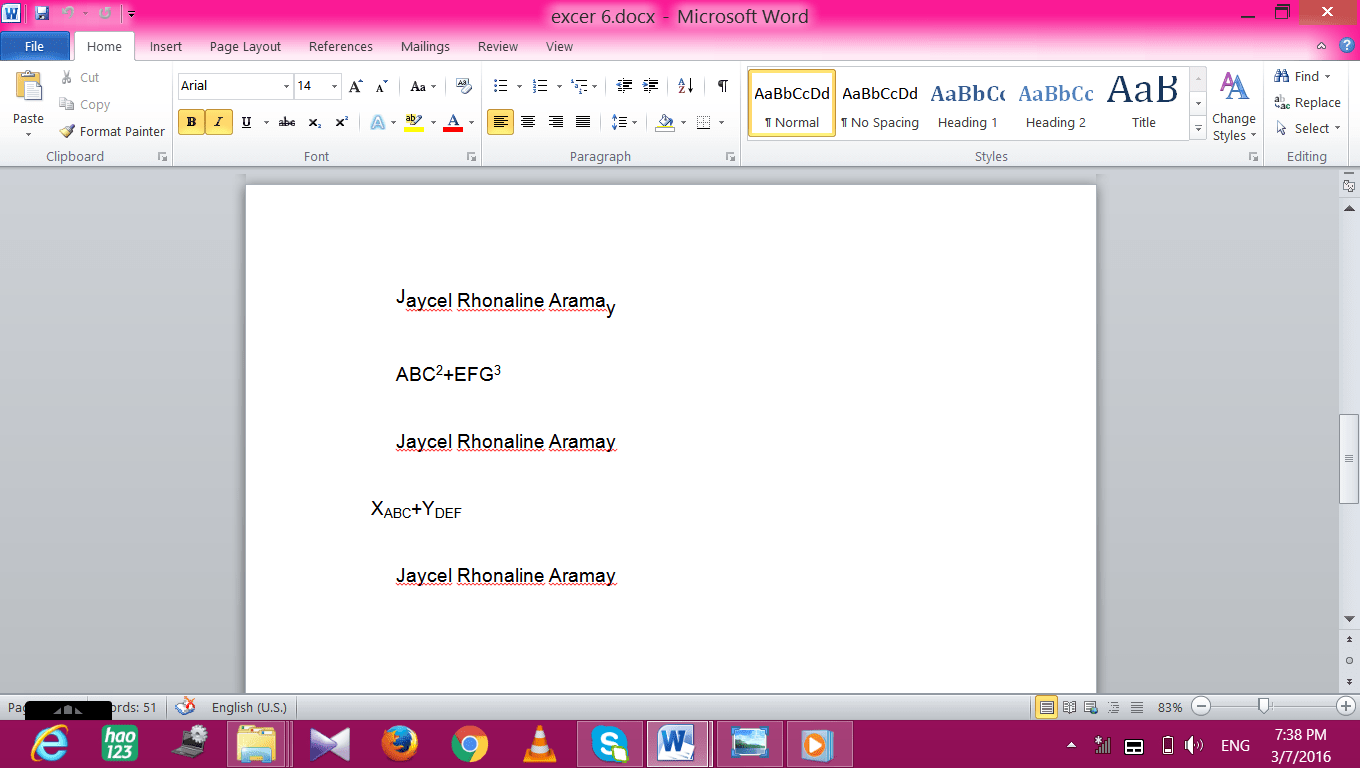1360x768 pixels.
Task: Open the font name dropdown
Action: 286,86
